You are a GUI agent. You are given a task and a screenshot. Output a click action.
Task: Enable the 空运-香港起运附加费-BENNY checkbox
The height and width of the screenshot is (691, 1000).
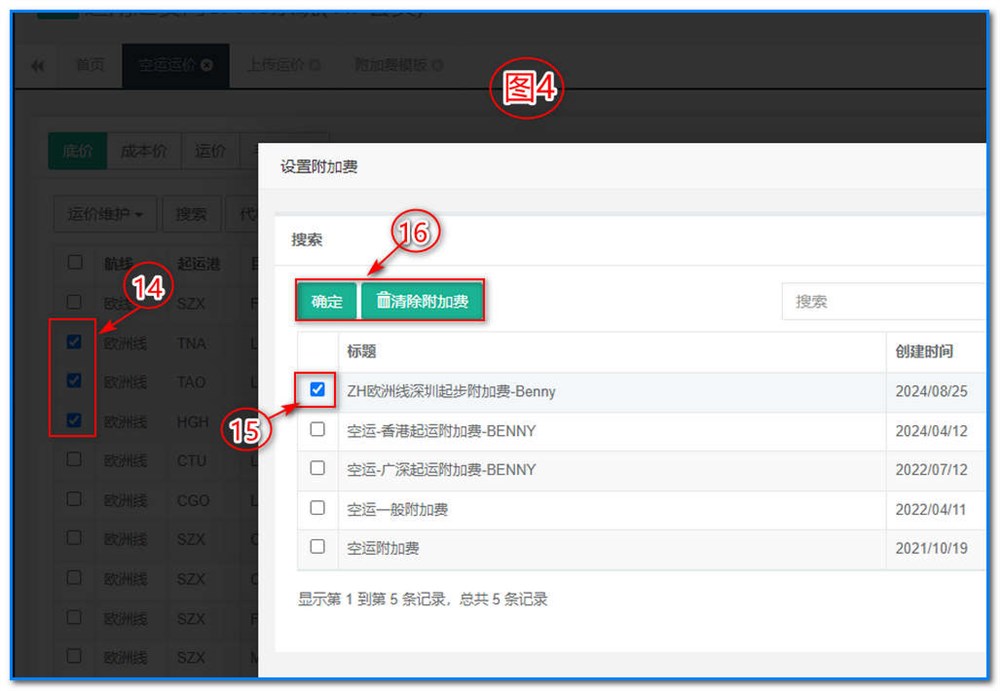pos(315,430)
